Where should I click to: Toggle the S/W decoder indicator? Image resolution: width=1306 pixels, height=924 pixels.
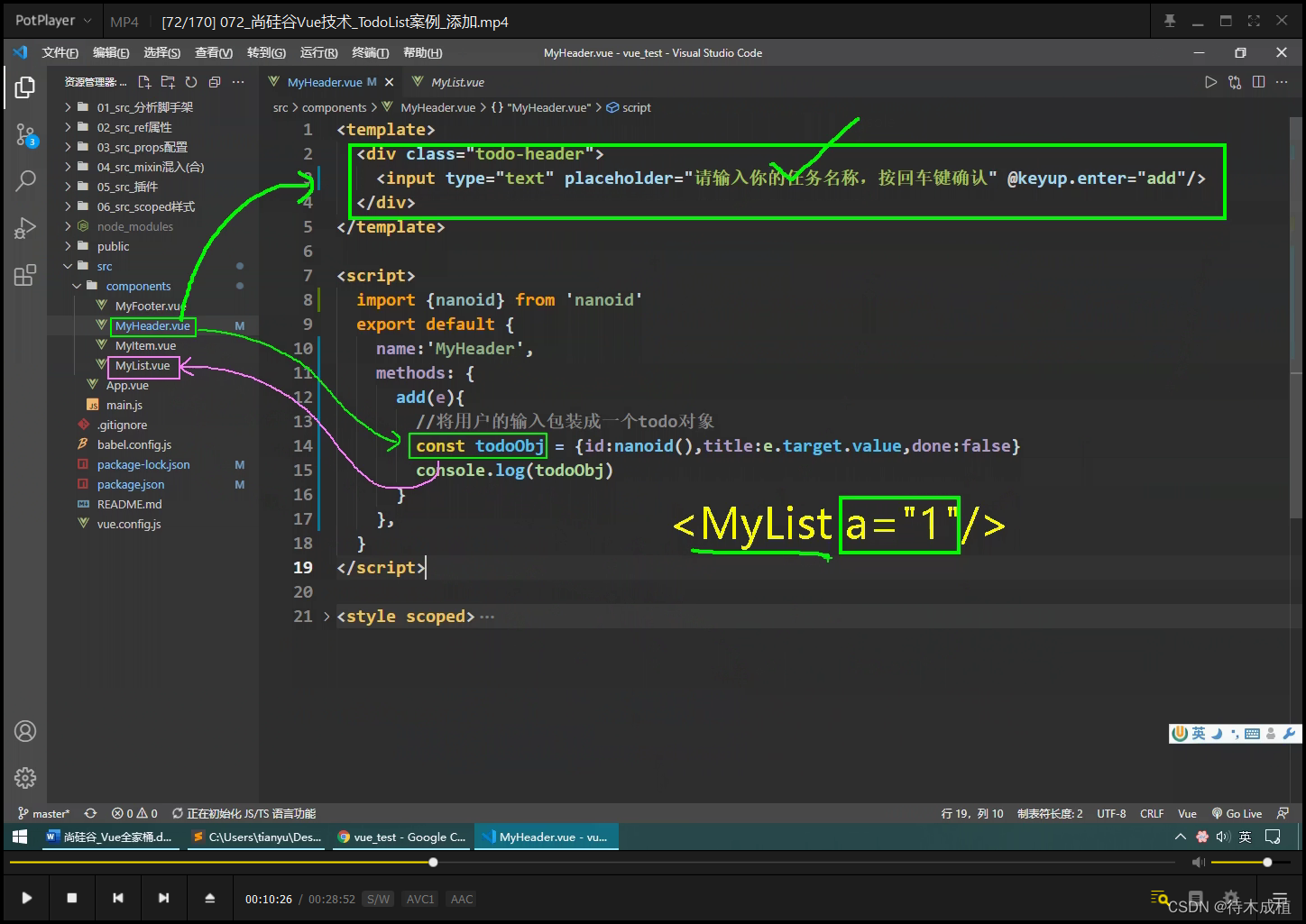point(379,899)
